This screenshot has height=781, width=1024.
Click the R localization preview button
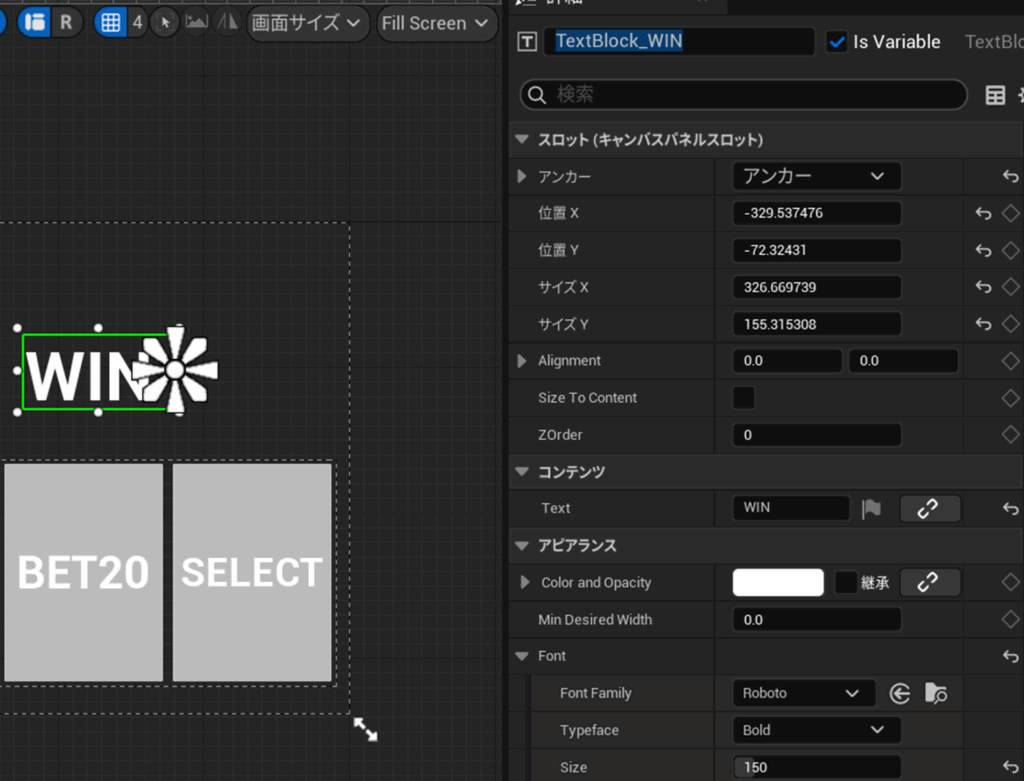(66, 22)
